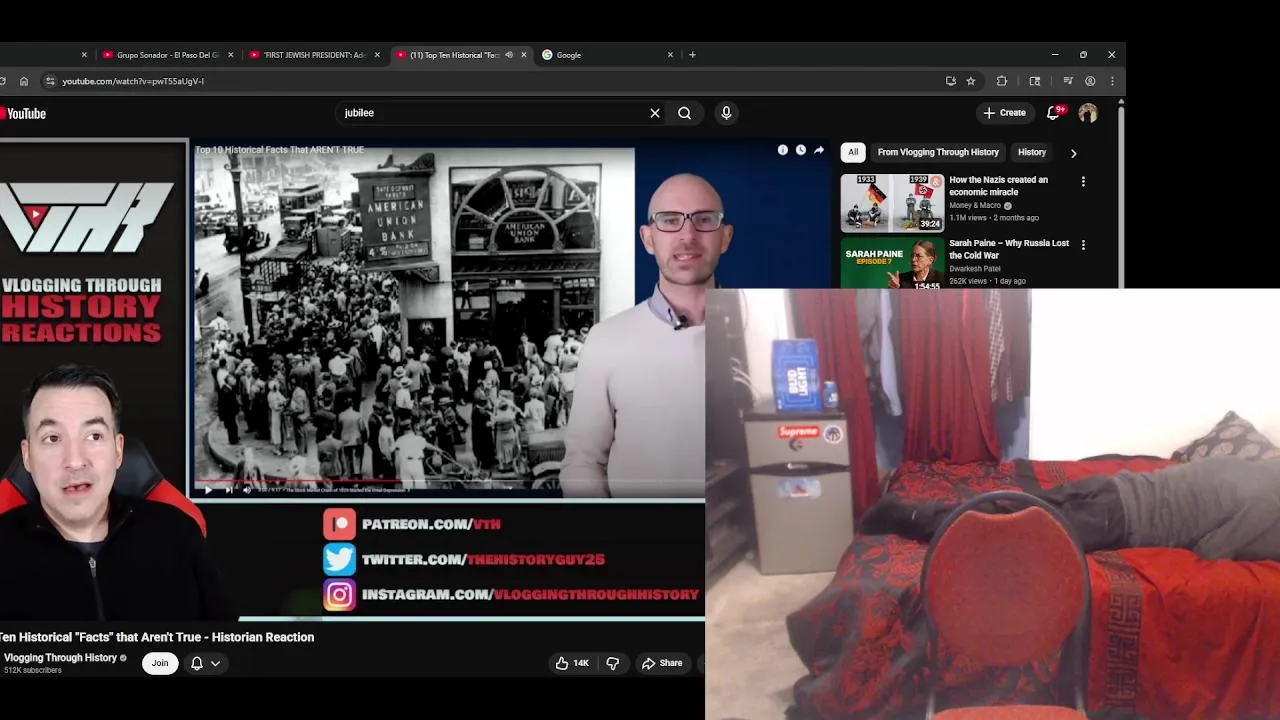Clear the 'jubilee' search text with X

pyautogui.click(x=655, y=113)
